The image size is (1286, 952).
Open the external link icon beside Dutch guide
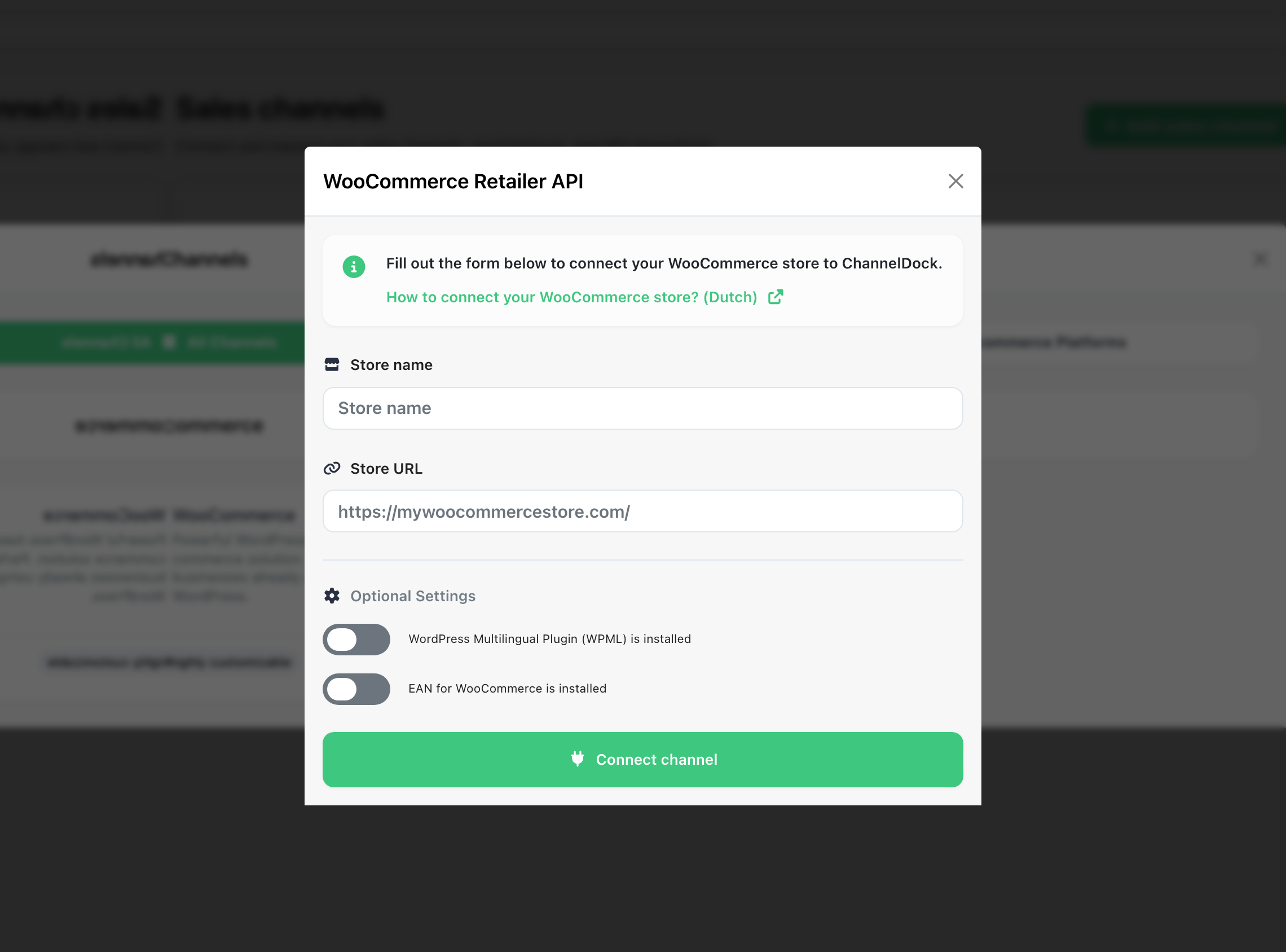[776, 297]
